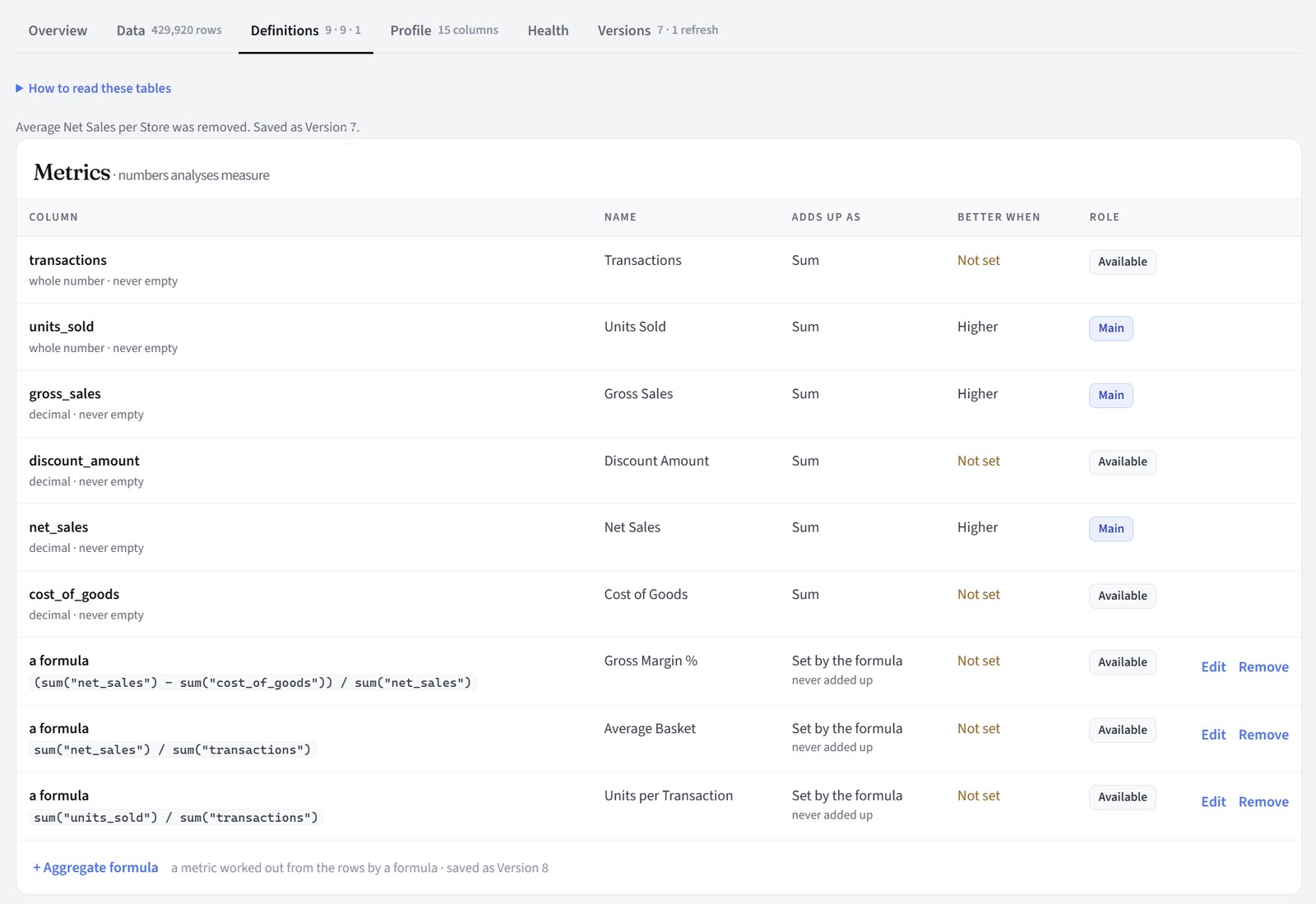Toggle the Main role for net_sales
Viewport: 1316px width, 904px height.
(1111, 529)
